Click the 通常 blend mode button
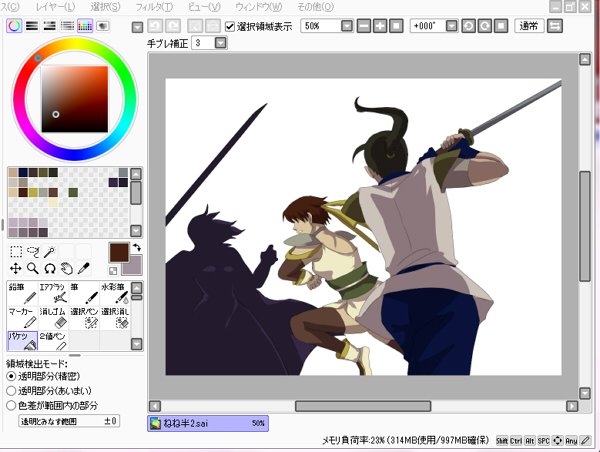 pos(529,26)
